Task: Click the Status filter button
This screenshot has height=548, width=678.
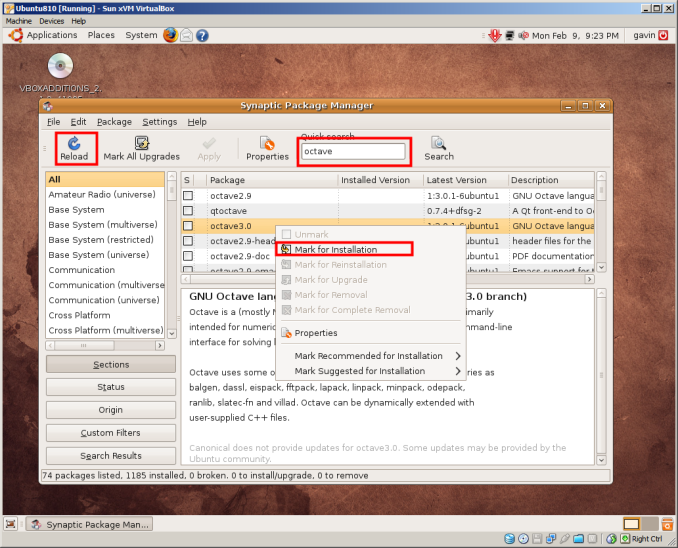Action: 111,387
